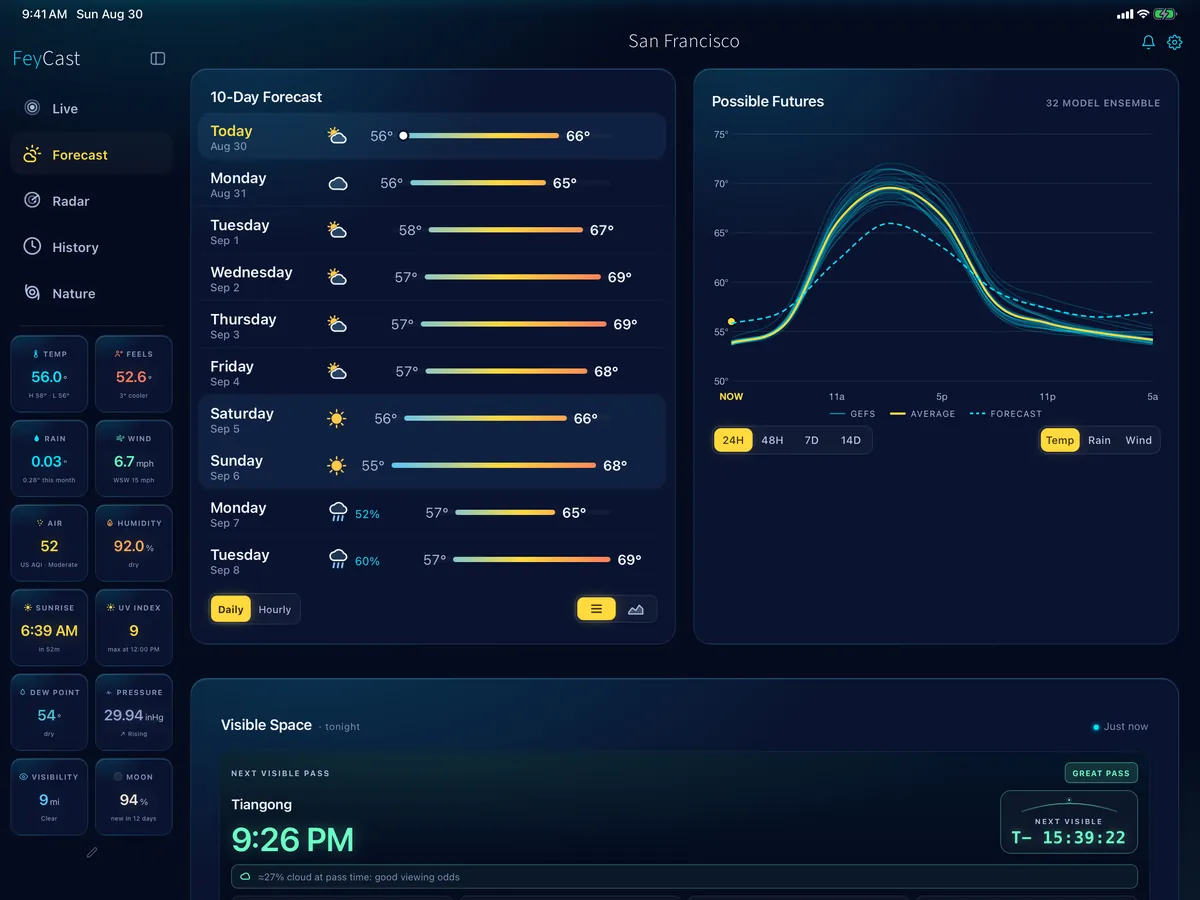Click Sunday Sep 6 sun icon
This screenshot has width=1200, height=900.
pyautogui.click(x=337, y=465)
